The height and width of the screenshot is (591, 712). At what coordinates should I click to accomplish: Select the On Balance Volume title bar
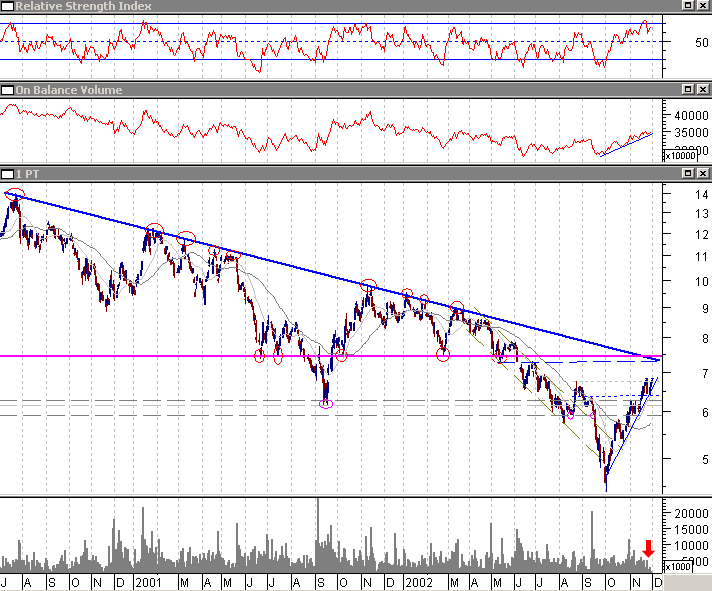point(356,90)
